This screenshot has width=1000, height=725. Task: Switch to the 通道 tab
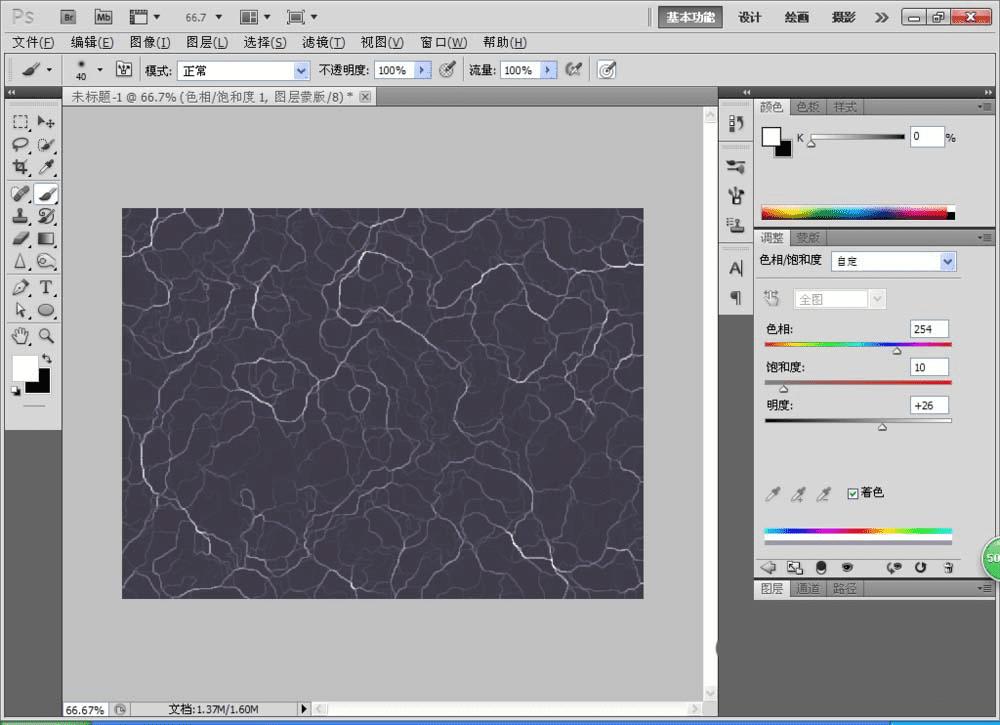point(807,589)
